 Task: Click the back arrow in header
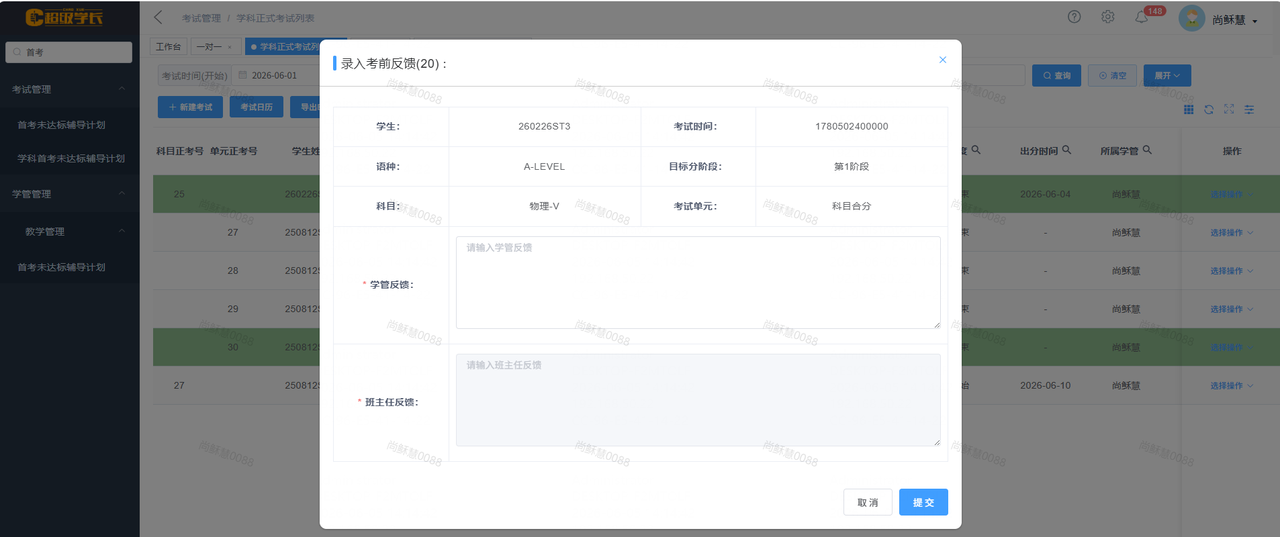[158, 17]
